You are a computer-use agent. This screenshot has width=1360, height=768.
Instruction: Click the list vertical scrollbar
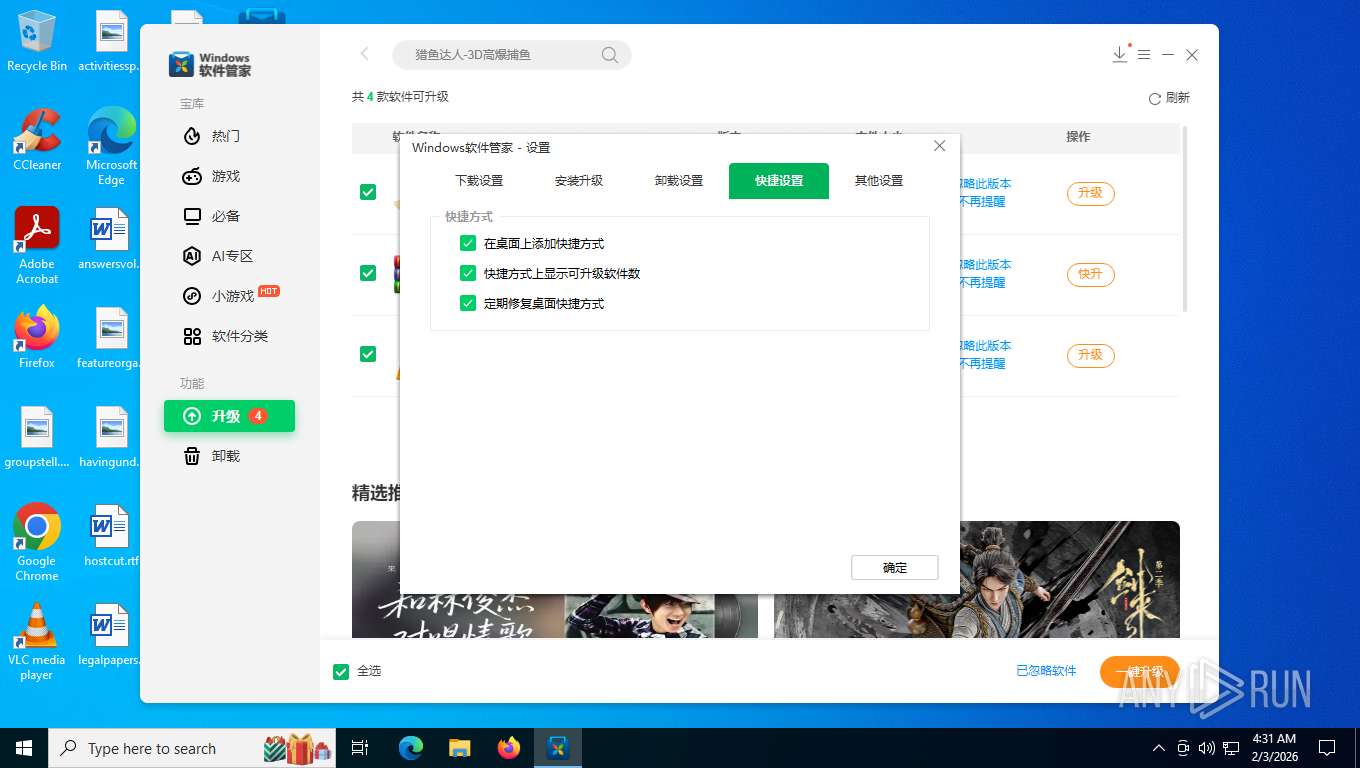pyautogui.click(x=1186, y=218)
